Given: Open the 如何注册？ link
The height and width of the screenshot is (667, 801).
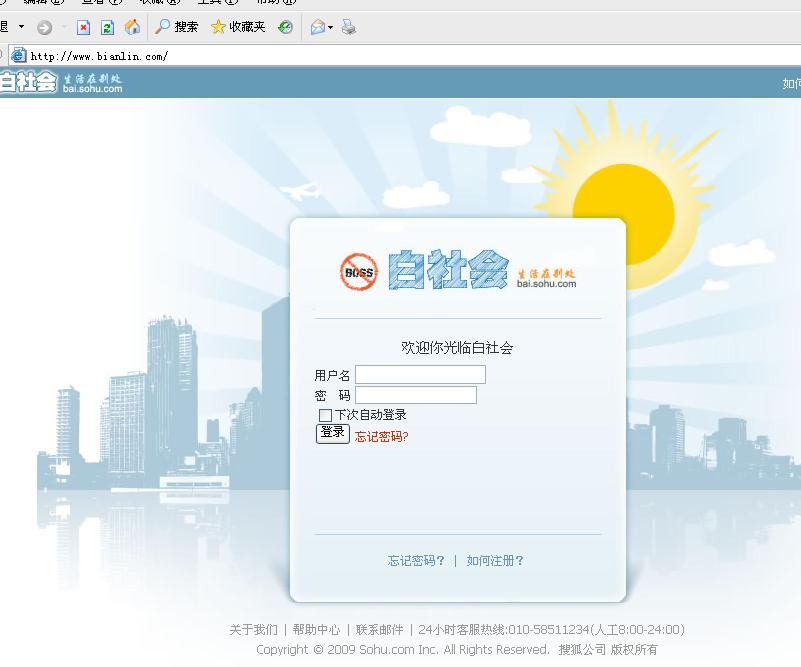Looking at the screenshot, I should (496, 561).
